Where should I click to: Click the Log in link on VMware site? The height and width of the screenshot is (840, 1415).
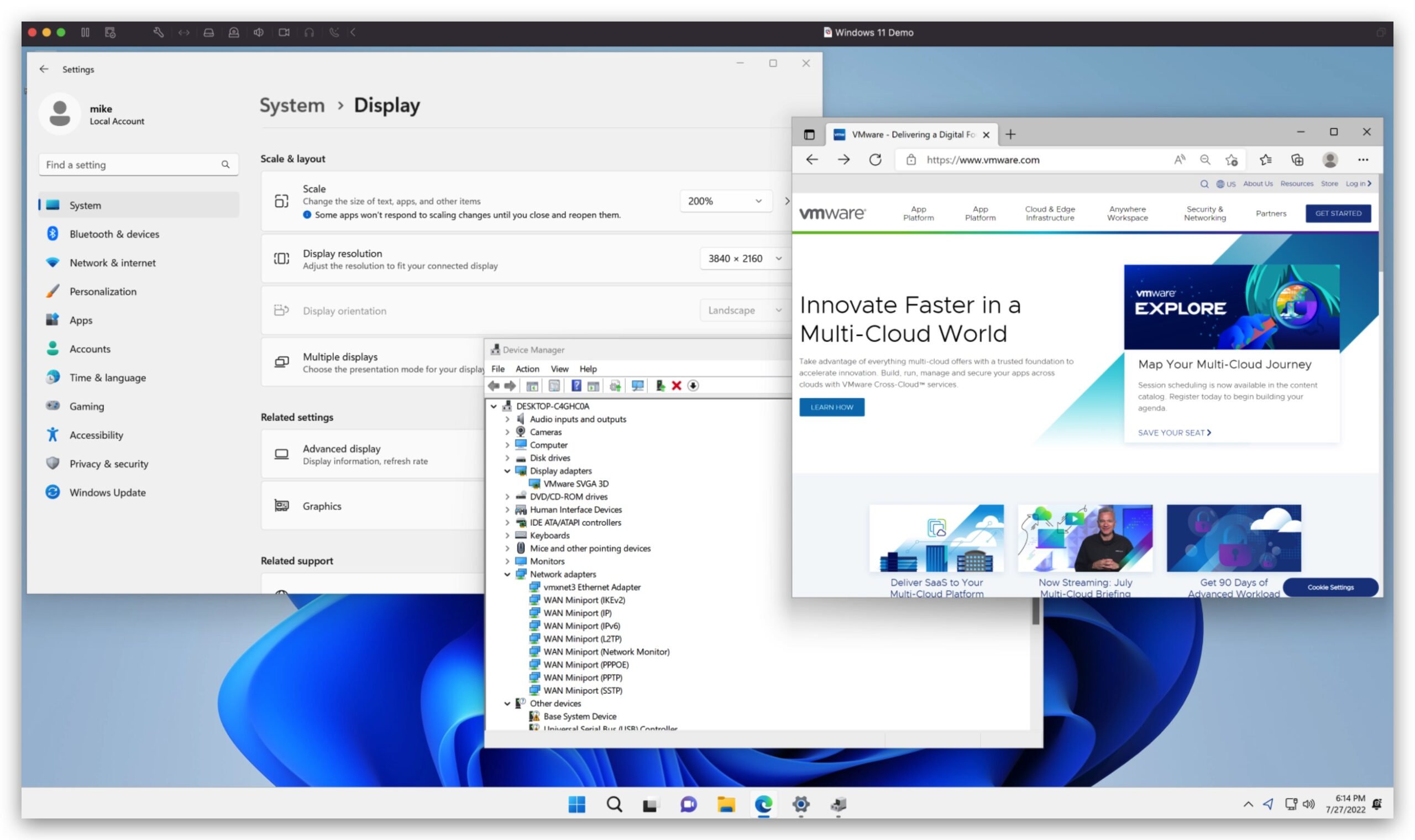1358,183
